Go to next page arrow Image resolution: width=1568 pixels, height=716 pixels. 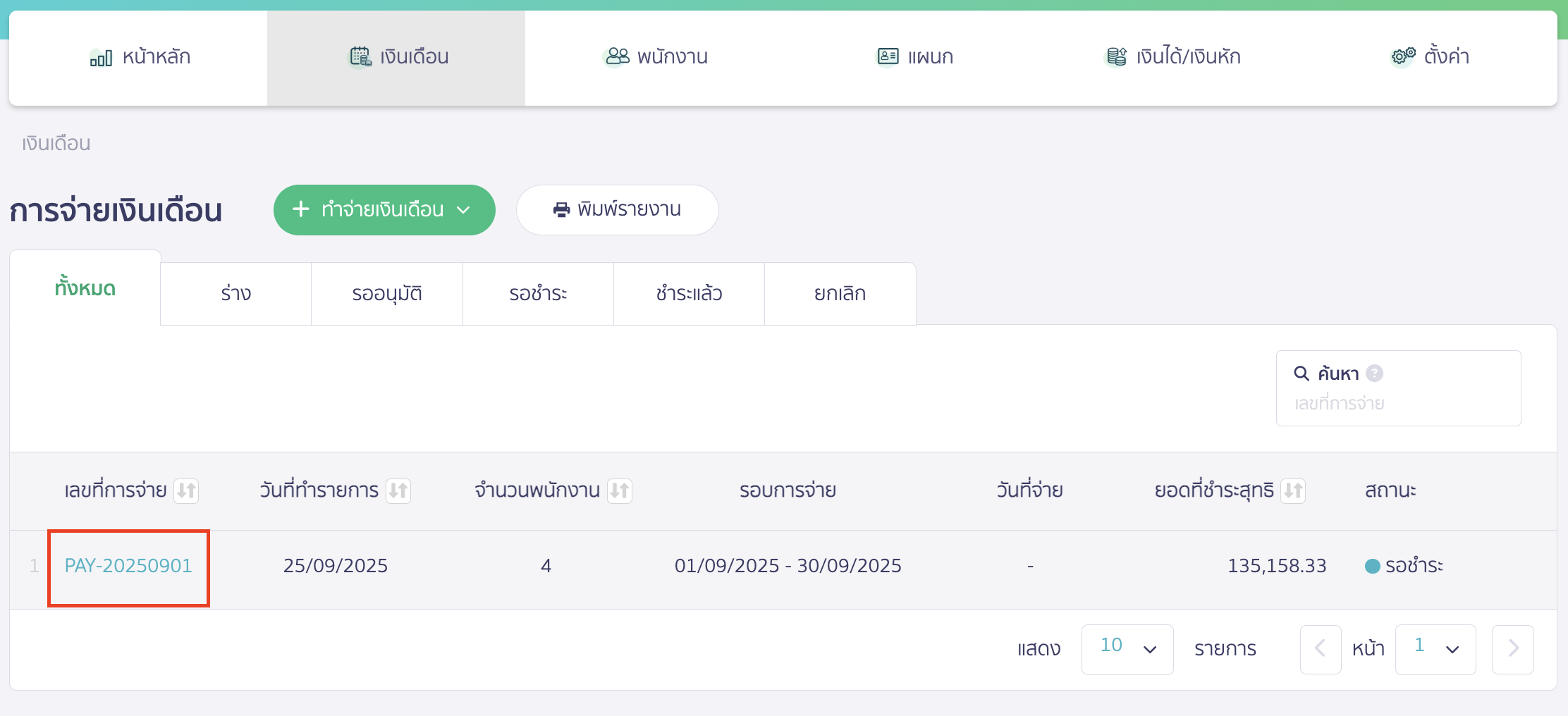[x=1512, y=649]
